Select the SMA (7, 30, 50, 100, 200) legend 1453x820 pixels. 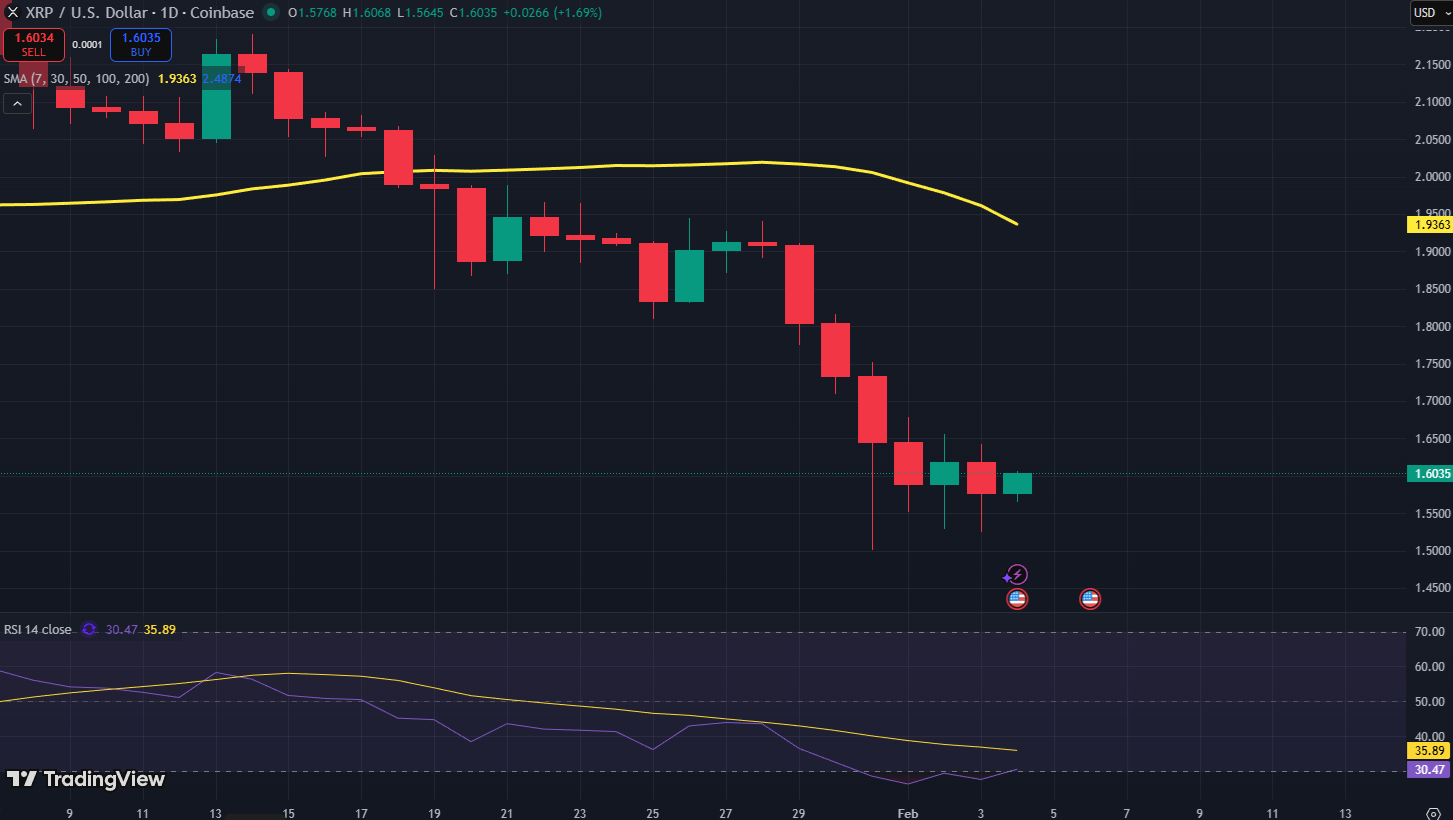coord(77,78)
